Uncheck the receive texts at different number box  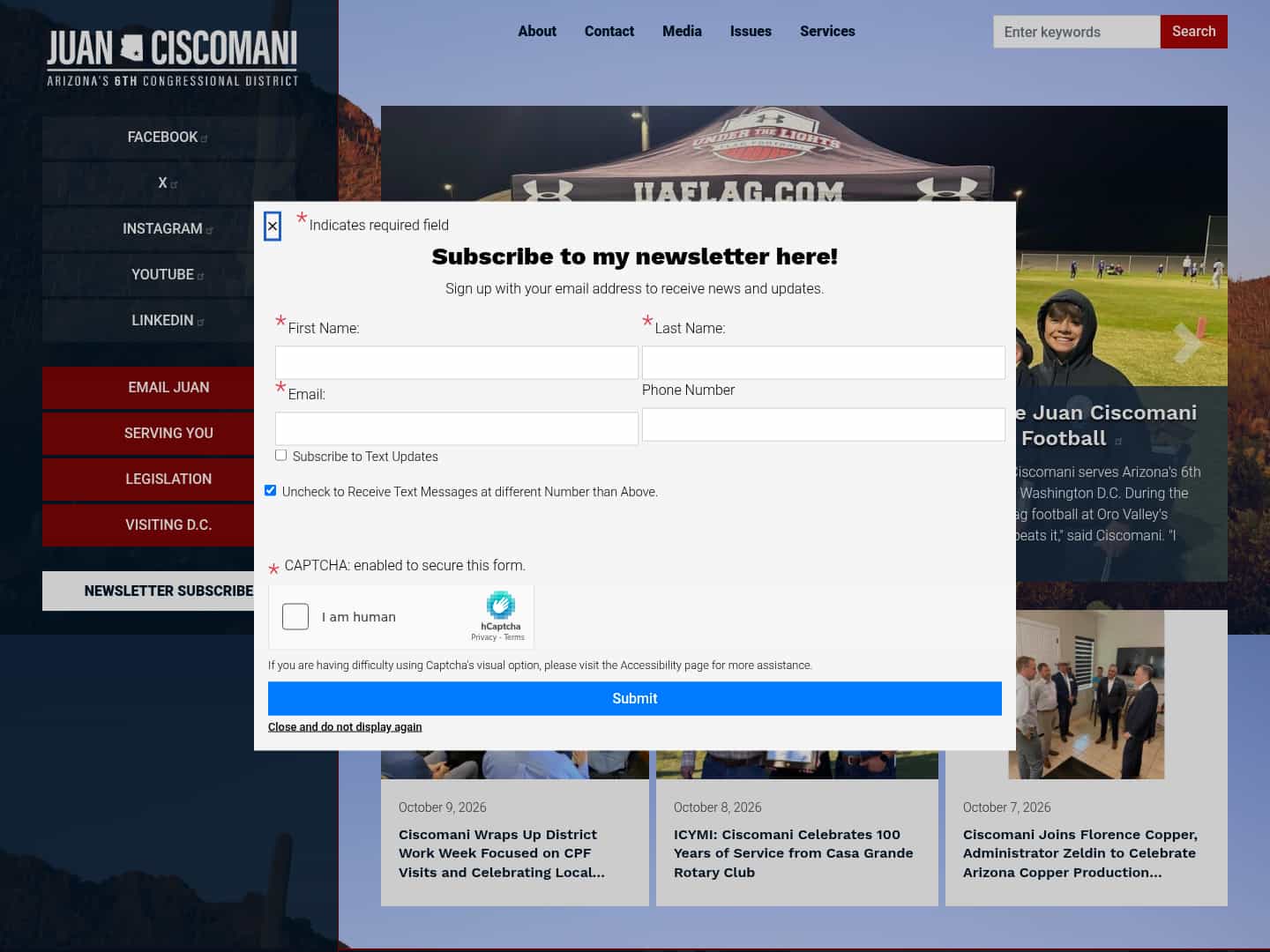[270, 490]
